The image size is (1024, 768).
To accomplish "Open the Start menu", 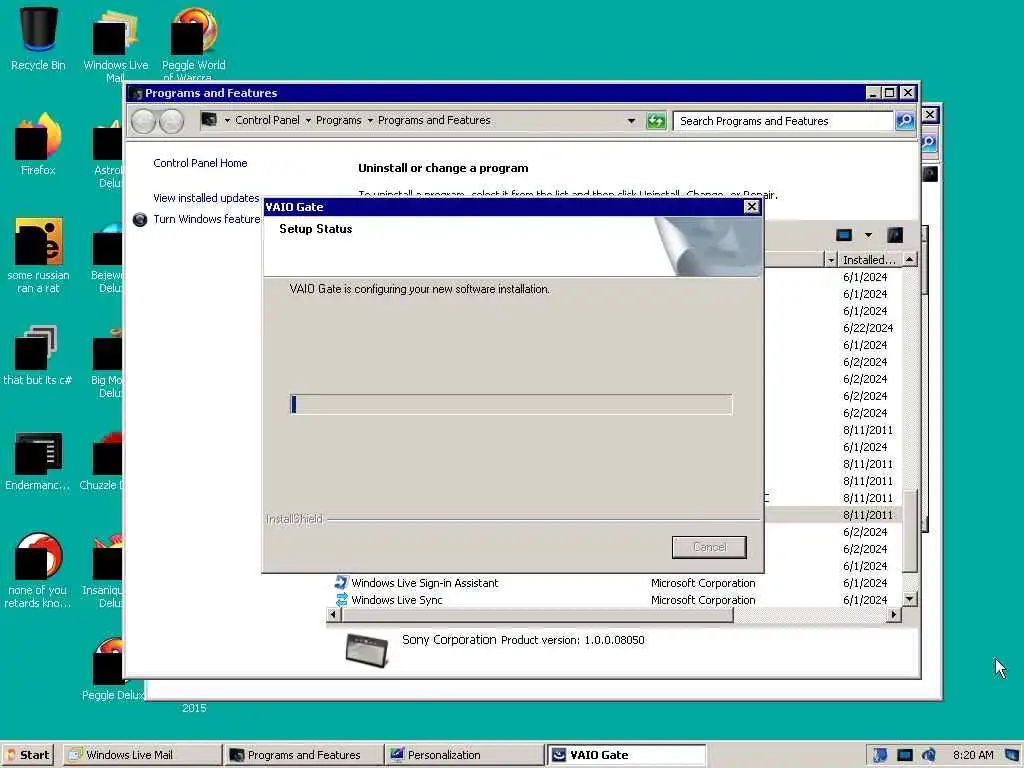I will click(28, 755).
